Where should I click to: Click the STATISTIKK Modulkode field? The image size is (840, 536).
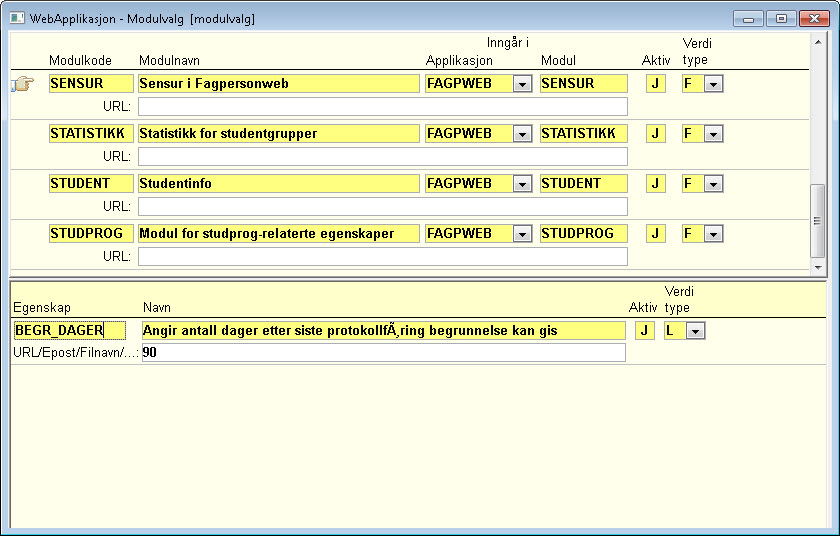click(x=91, y=133)
